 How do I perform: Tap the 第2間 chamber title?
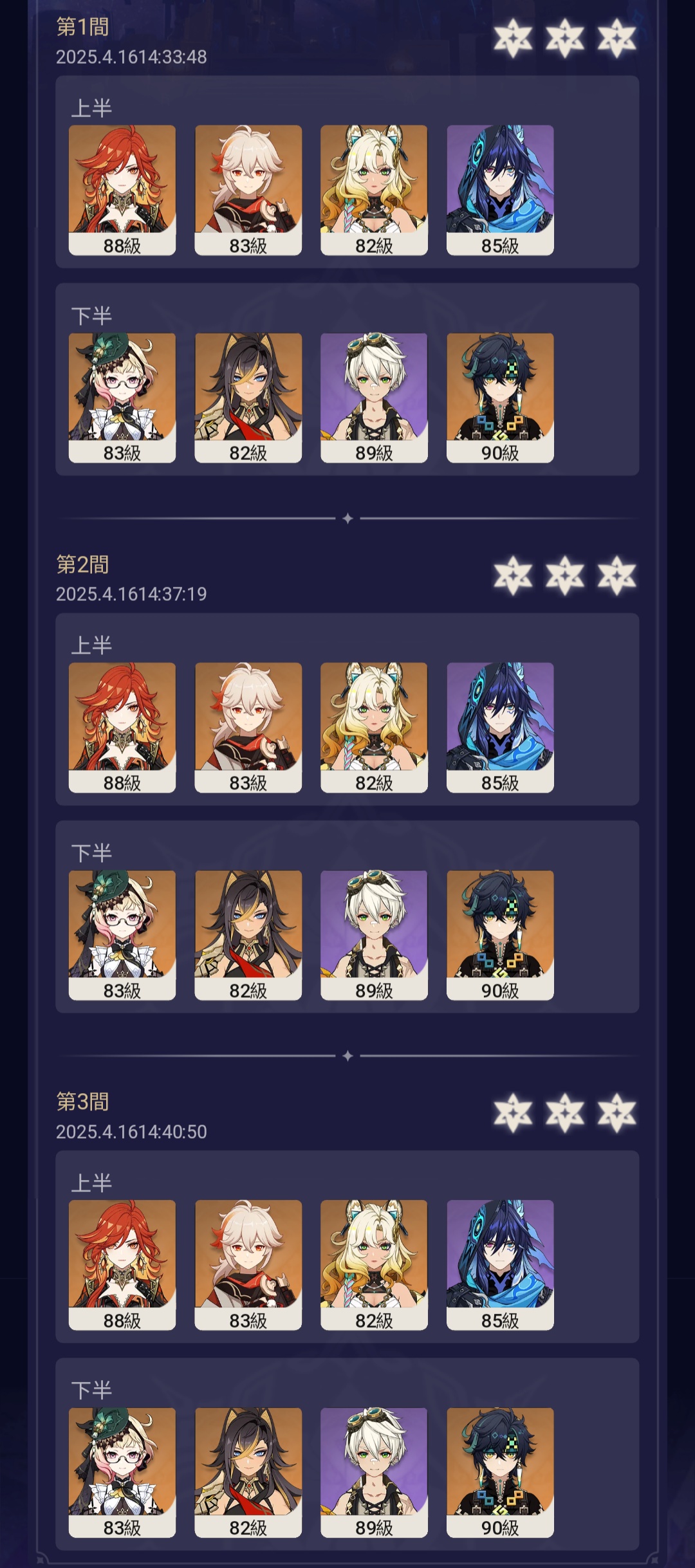(x=82, y=564)
